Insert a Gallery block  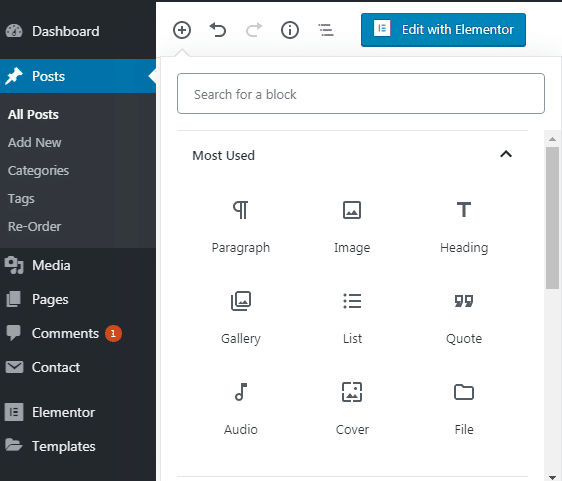pyautogui.click(x=241, y=318)
